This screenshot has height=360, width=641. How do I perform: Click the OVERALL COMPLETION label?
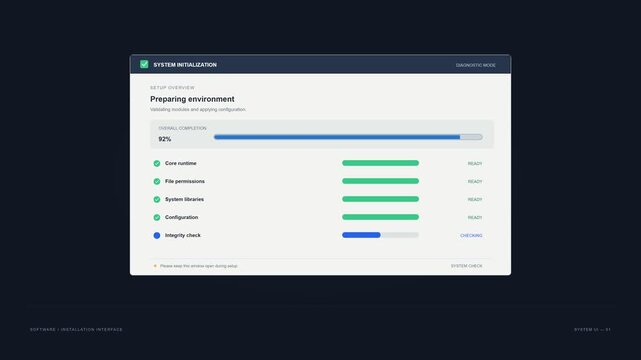(182, 128)
